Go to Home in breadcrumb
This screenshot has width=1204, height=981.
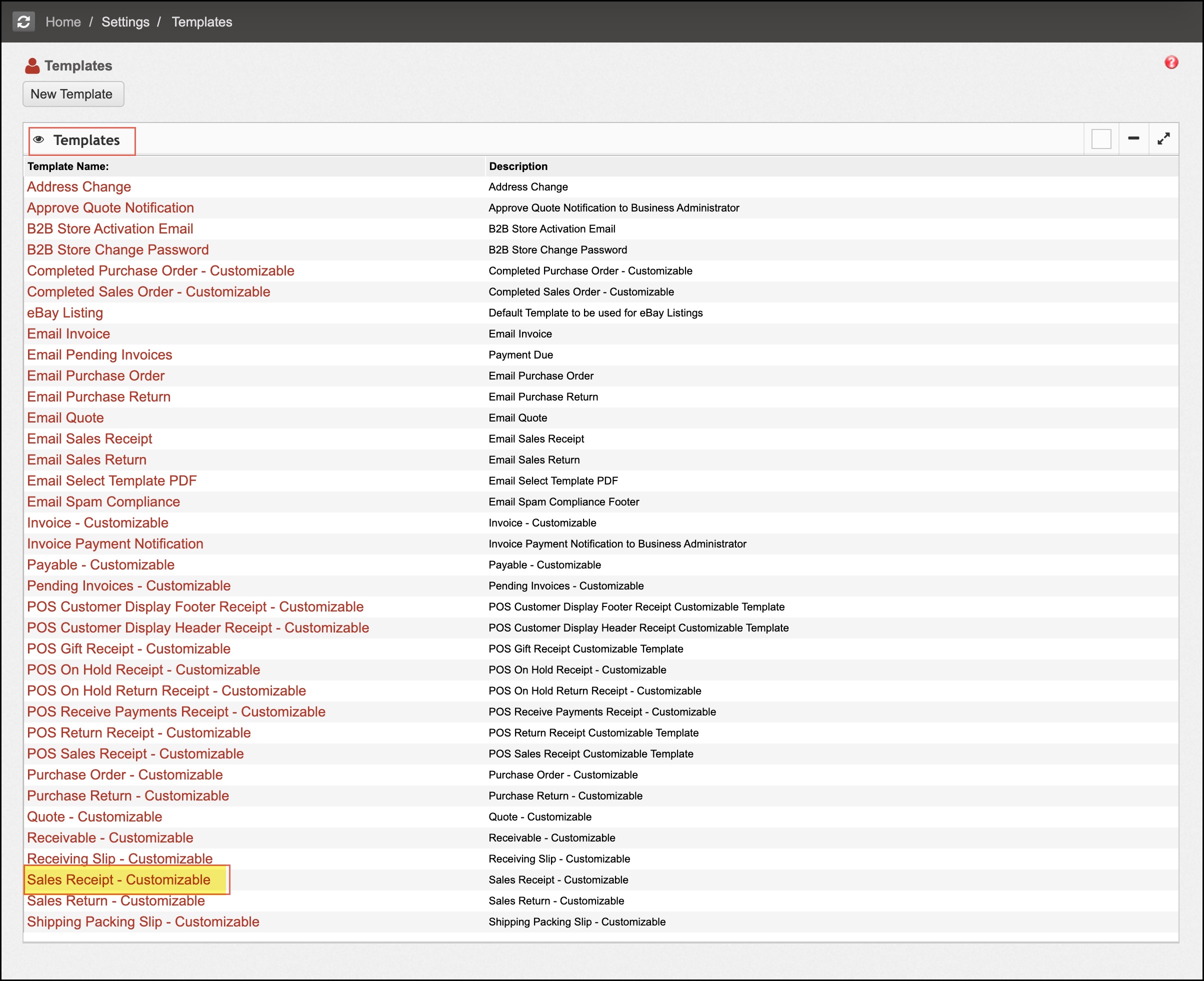coord(62,22)
